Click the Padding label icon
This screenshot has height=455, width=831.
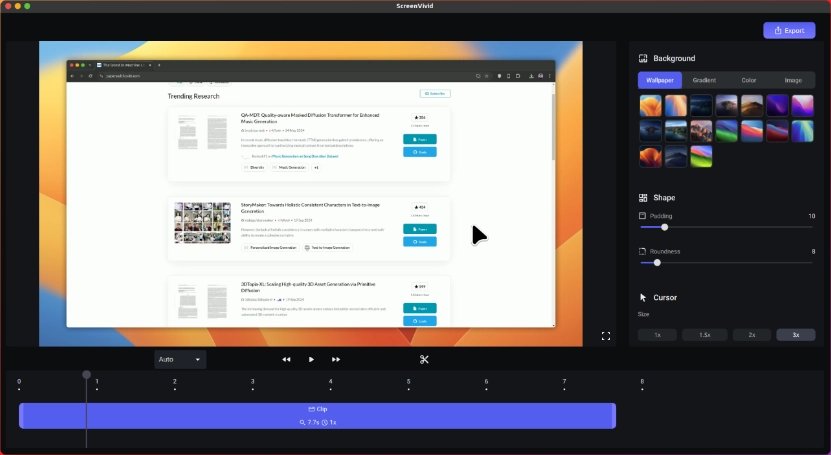coord(642,216)
